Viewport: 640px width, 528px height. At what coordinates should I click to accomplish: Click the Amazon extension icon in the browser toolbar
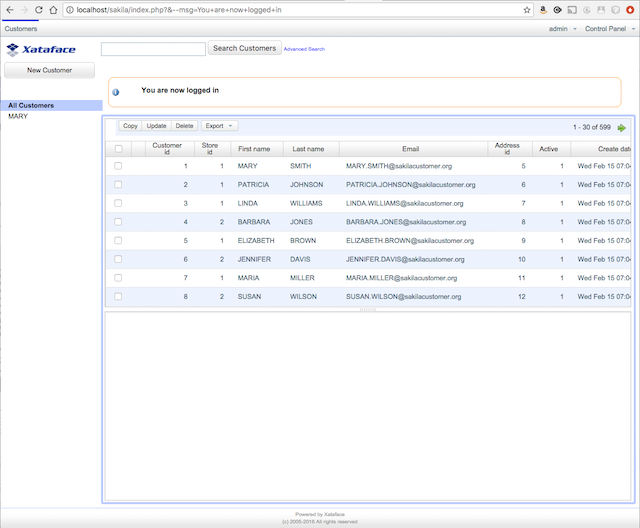(541, 9)
